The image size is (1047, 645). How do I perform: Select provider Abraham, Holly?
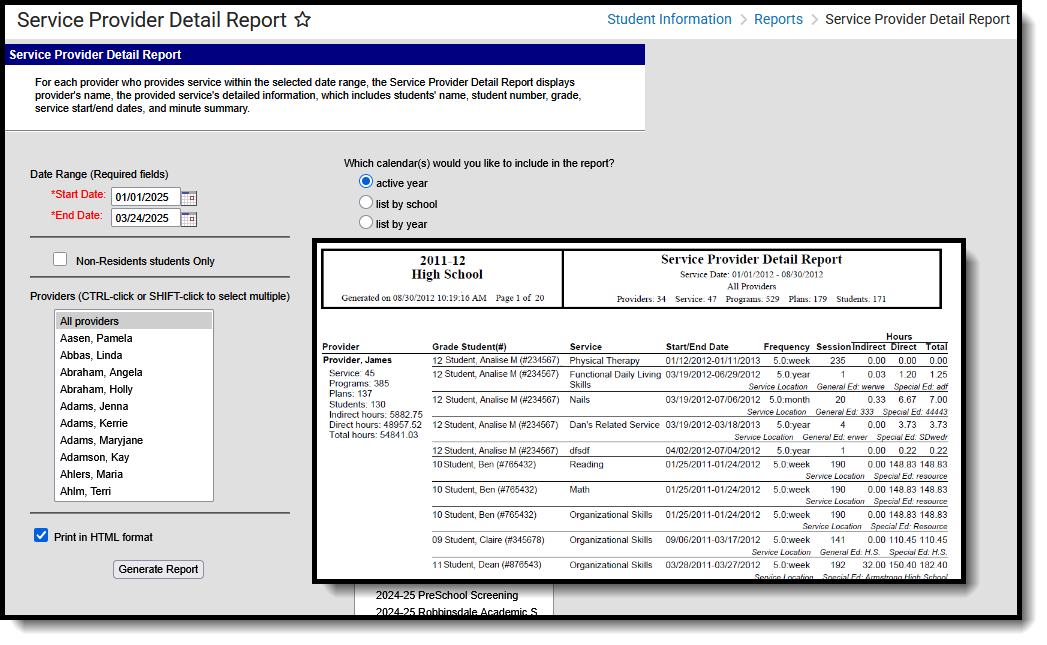(134, 389)
